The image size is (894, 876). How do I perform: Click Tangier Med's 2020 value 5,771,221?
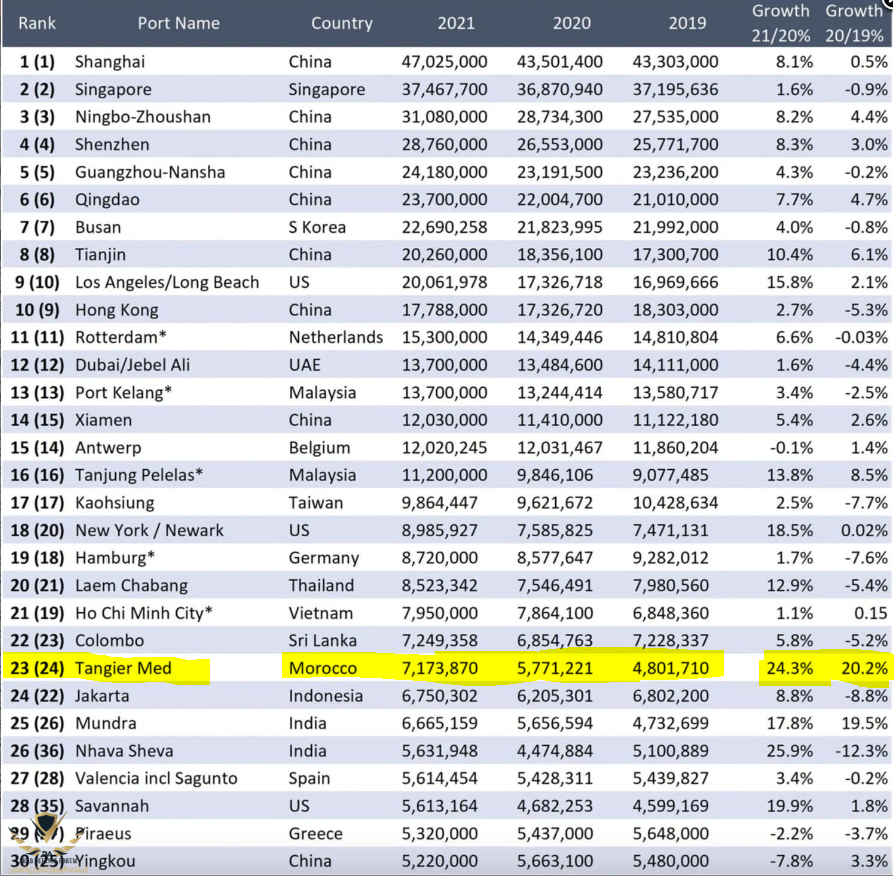(x=560, y=668)
